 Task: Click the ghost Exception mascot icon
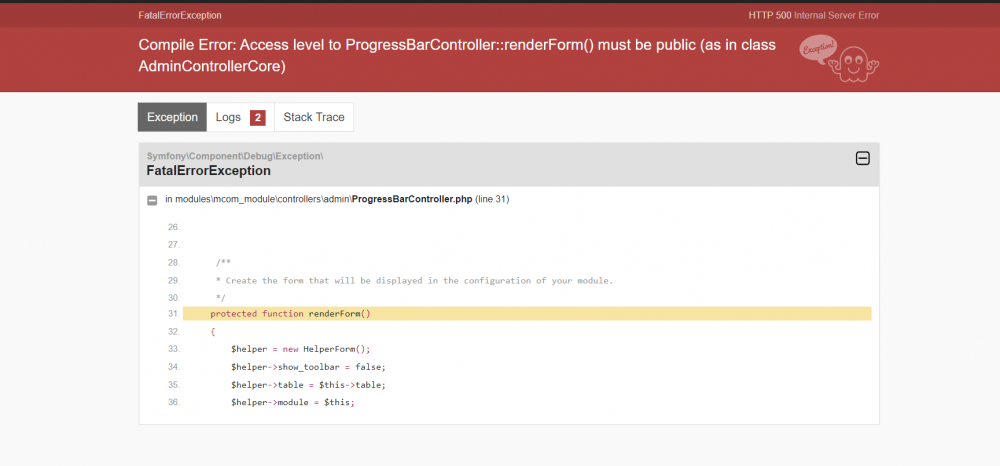[x=839, y=58]
